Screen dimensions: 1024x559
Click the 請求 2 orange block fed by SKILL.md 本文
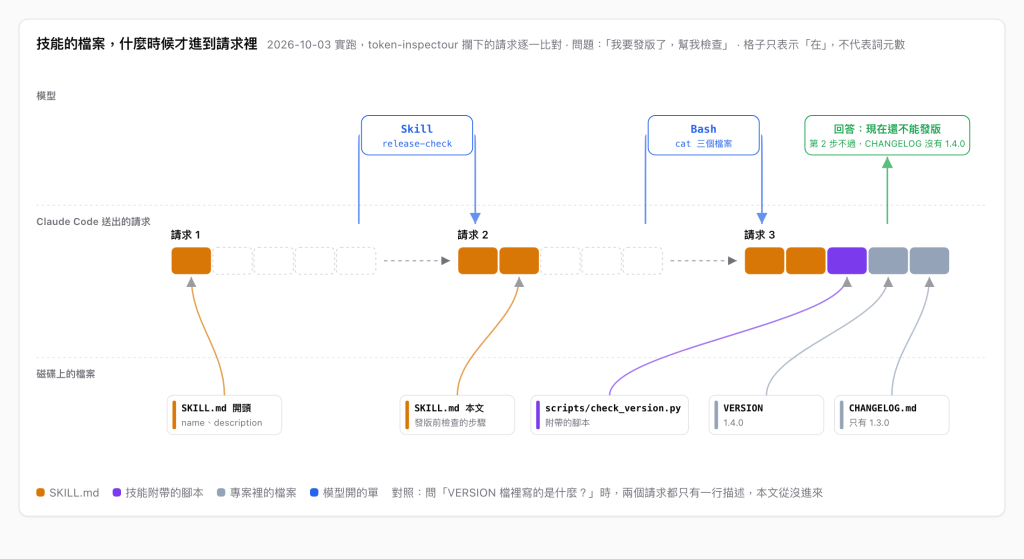[x=519, y=261]
